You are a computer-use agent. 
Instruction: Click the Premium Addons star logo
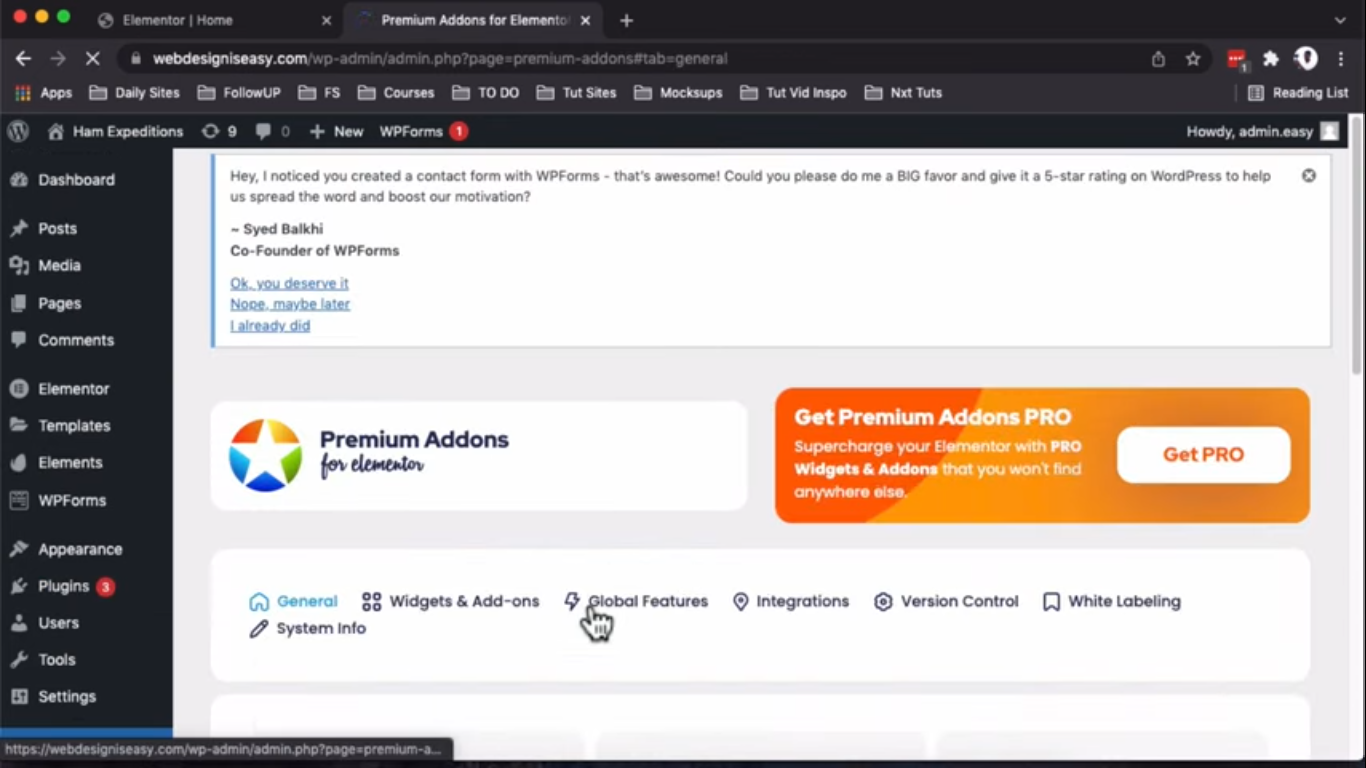click(x=265, y=455)
